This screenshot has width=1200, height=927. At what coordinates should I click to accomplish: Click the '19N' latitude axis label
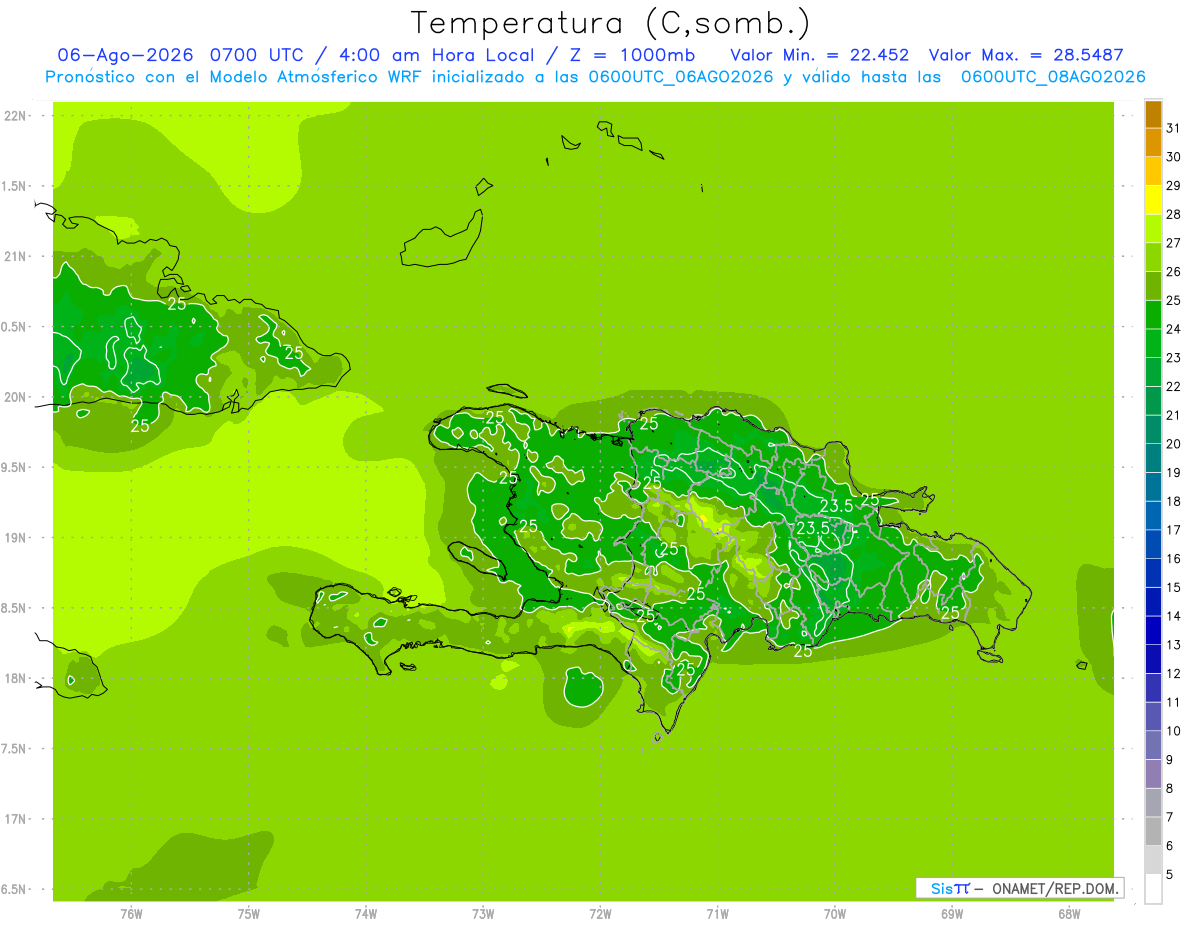[15, 537]
